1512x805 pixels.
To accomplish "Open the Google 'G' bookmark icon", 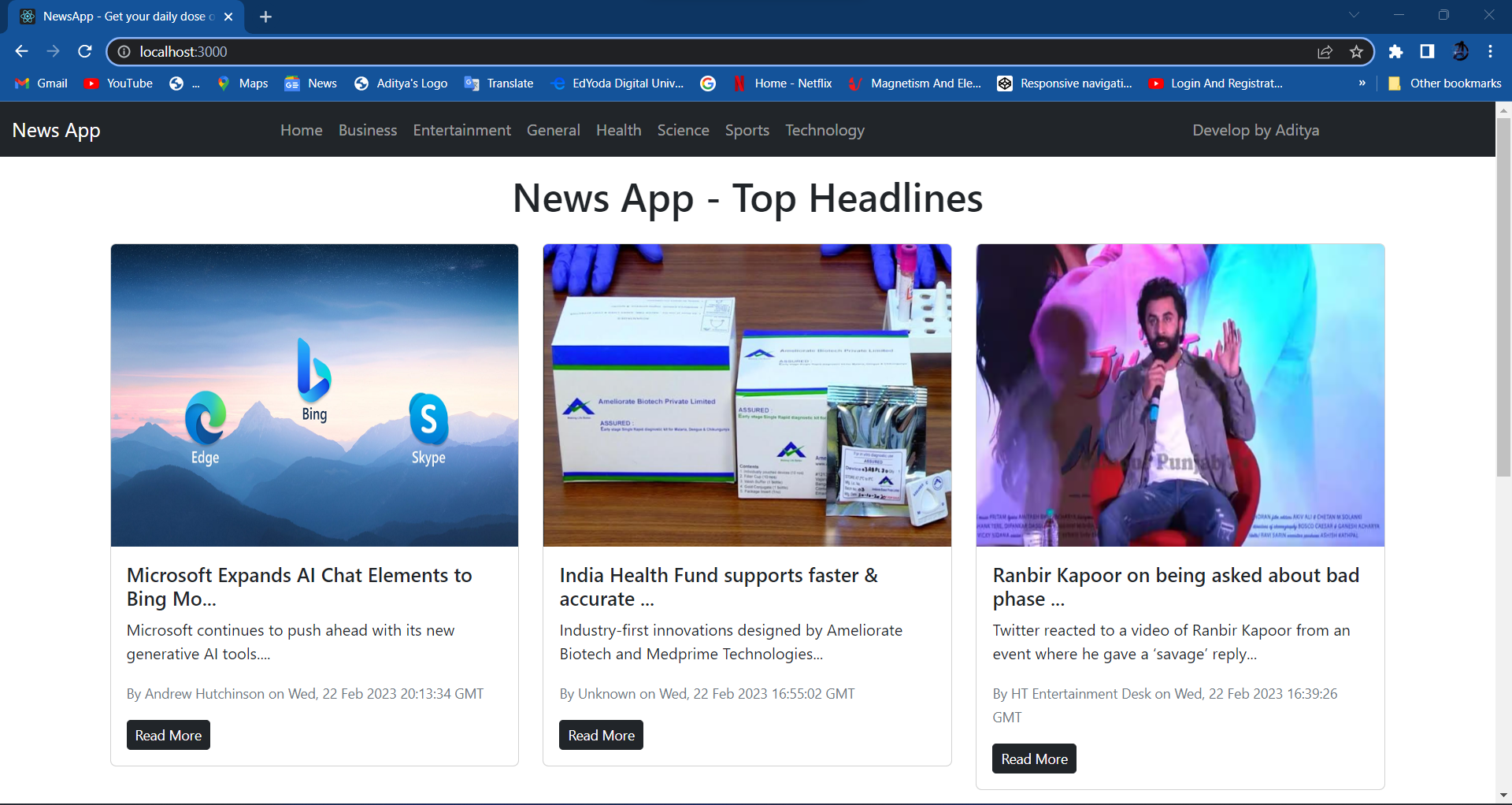I will (708, 83).
